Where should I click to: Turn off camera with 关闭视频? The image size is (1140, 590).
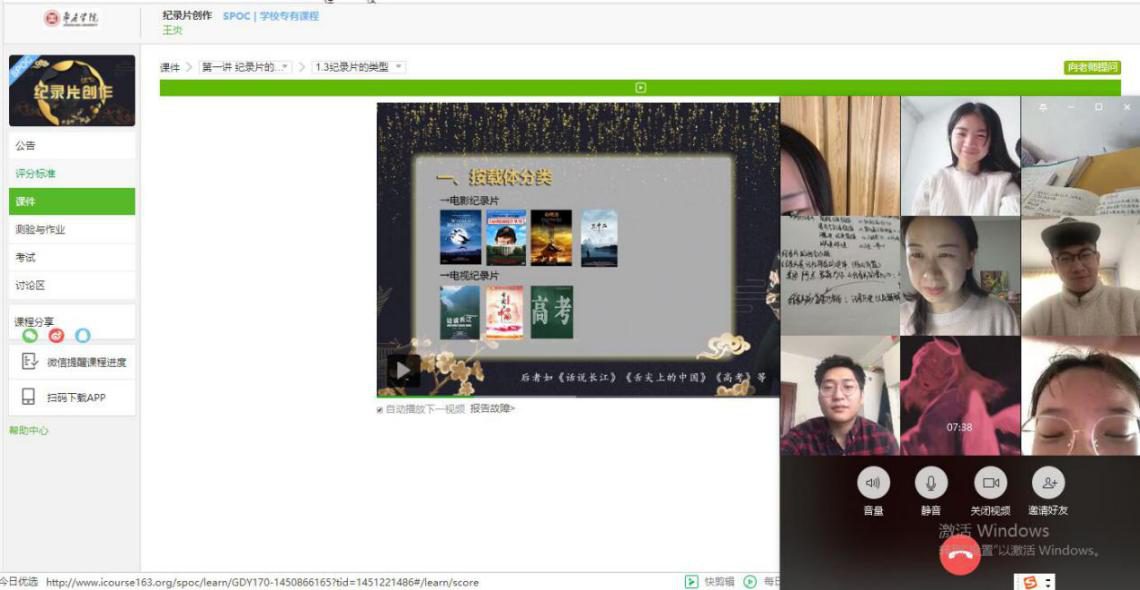(x=990, y=484)
